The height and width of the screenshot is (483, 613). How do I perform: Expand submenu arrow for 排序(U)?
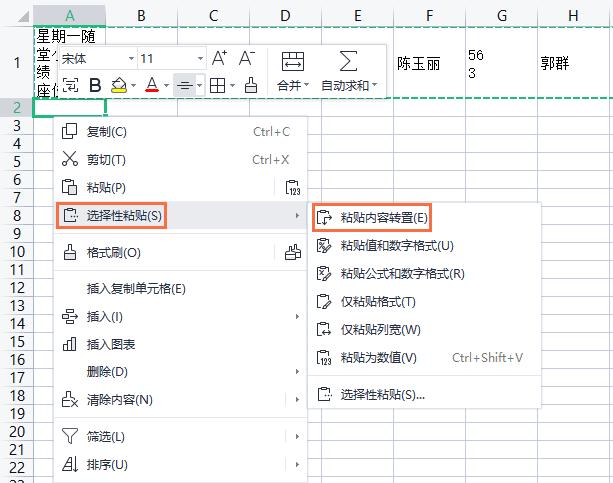tap(297, 465)
